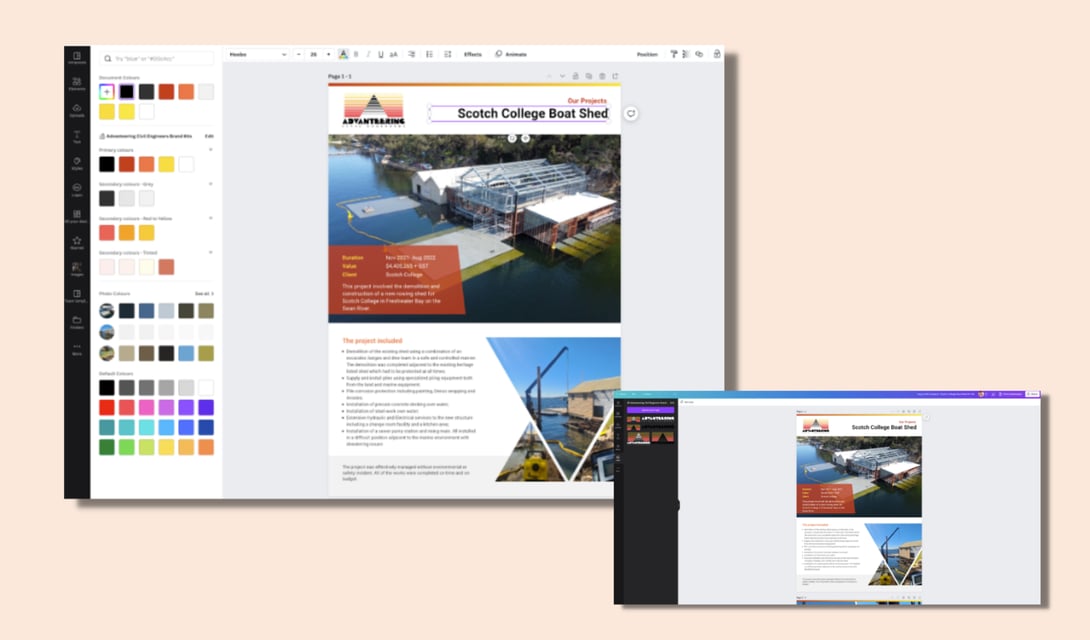
Task: Collapse the Secondary colours Tinted section
Action: (211, 252)
